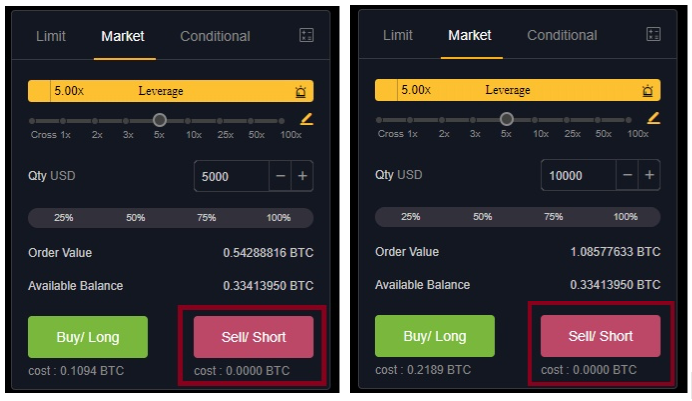Screen dimensions: 692x401
Task: Select Conditional tab in left panel
Action: [215, 36]
